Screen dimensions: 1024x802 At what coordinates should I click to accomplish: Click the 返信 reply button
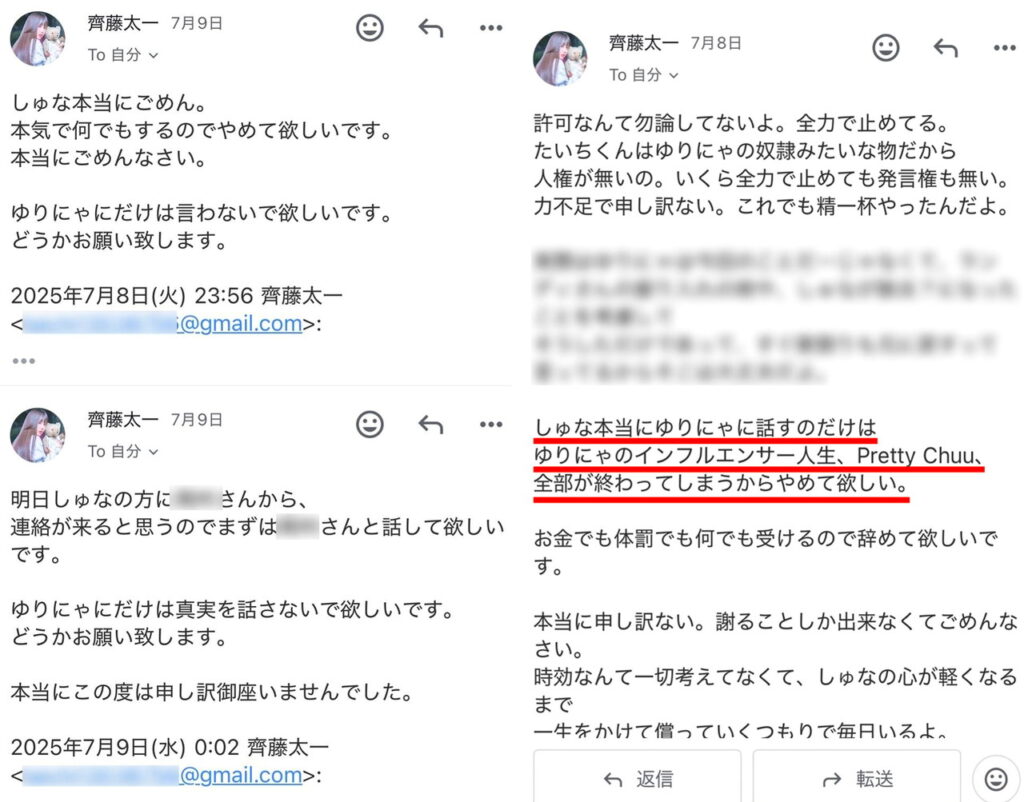(637, 778)
